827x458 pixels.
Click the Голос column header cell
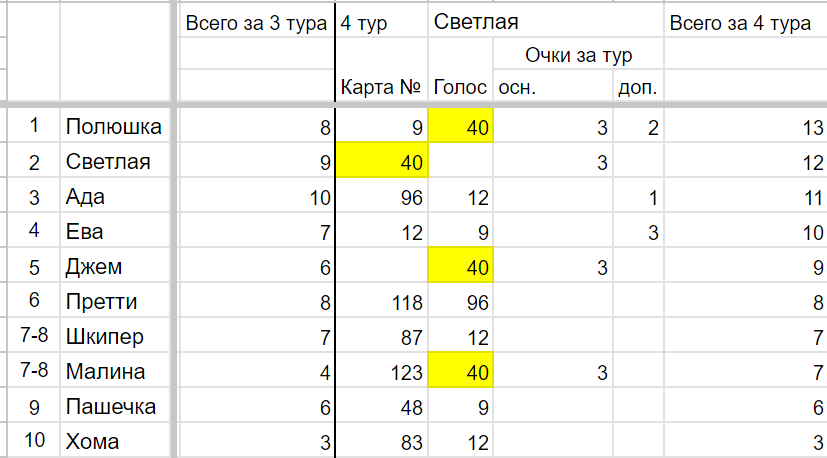(460, 86)
